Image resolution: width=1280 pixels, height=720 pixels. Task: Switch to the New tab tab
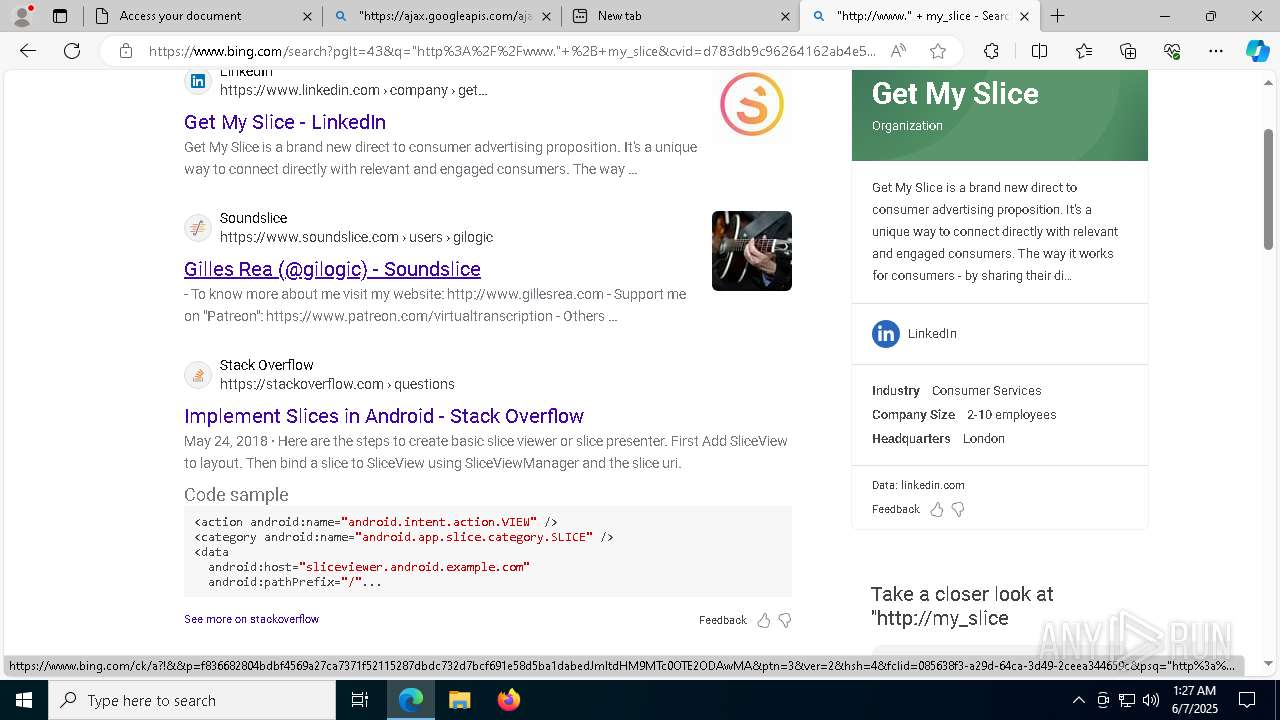click(x=680, y=16)
